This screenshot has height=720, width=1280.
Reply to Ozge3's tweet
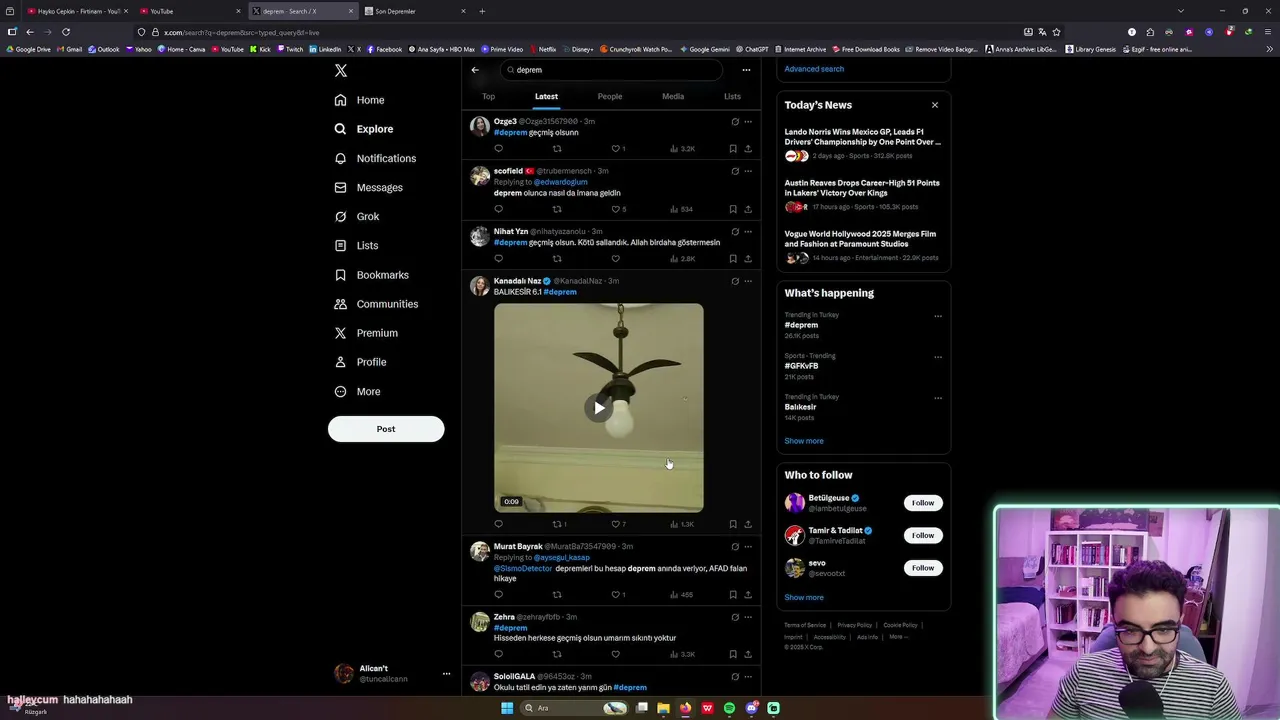(x=498, y=149)
